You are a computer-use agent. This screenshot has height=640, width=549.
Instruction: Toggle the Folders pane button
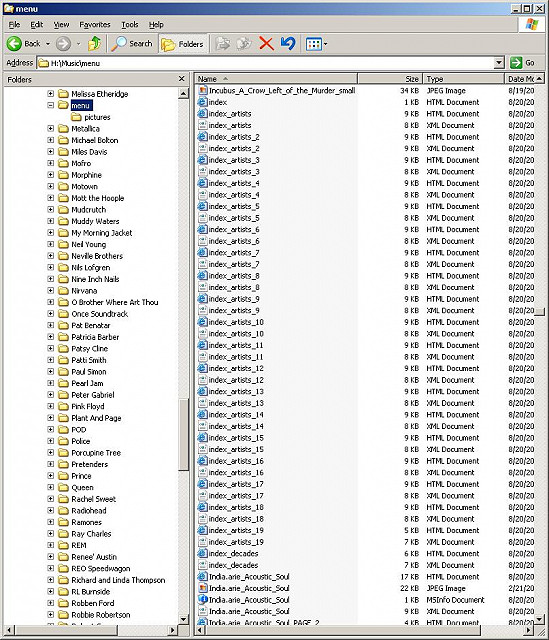click(182, 44)
